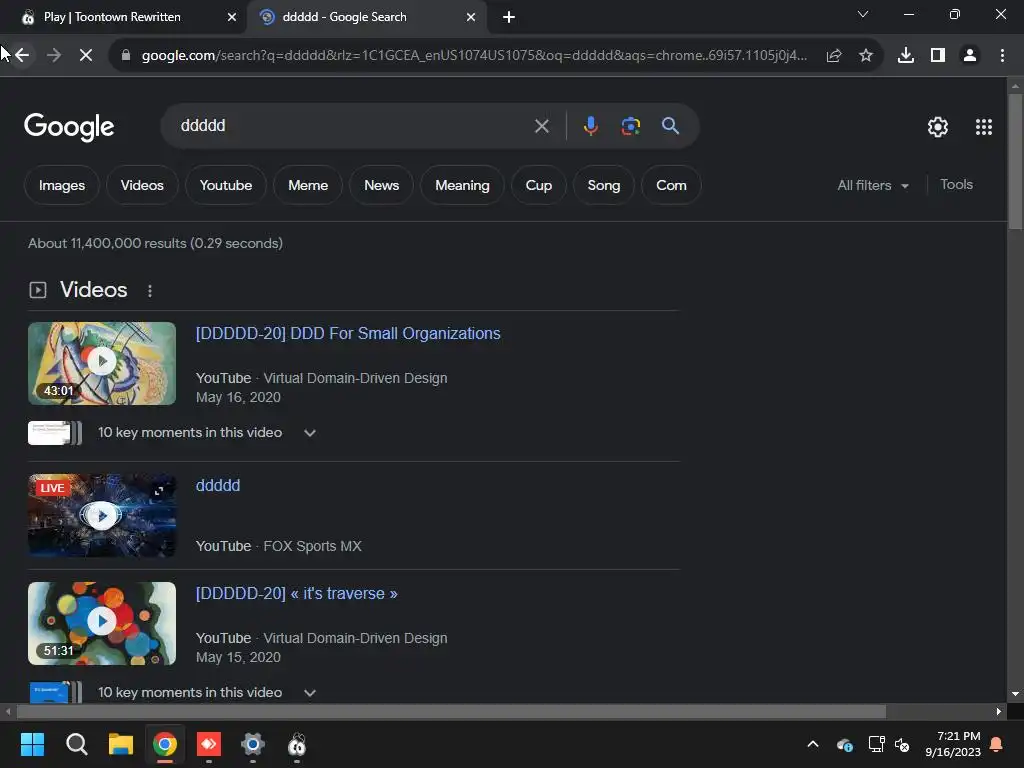
Task: Open the ddddd FOX Sports MX link
Action: pos(218,485)
